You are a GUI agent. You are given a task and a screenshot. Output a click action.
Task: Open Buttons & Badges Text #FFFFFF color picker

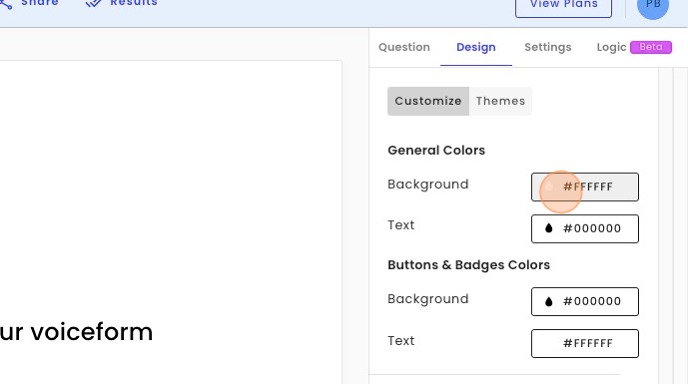(585, 343)
